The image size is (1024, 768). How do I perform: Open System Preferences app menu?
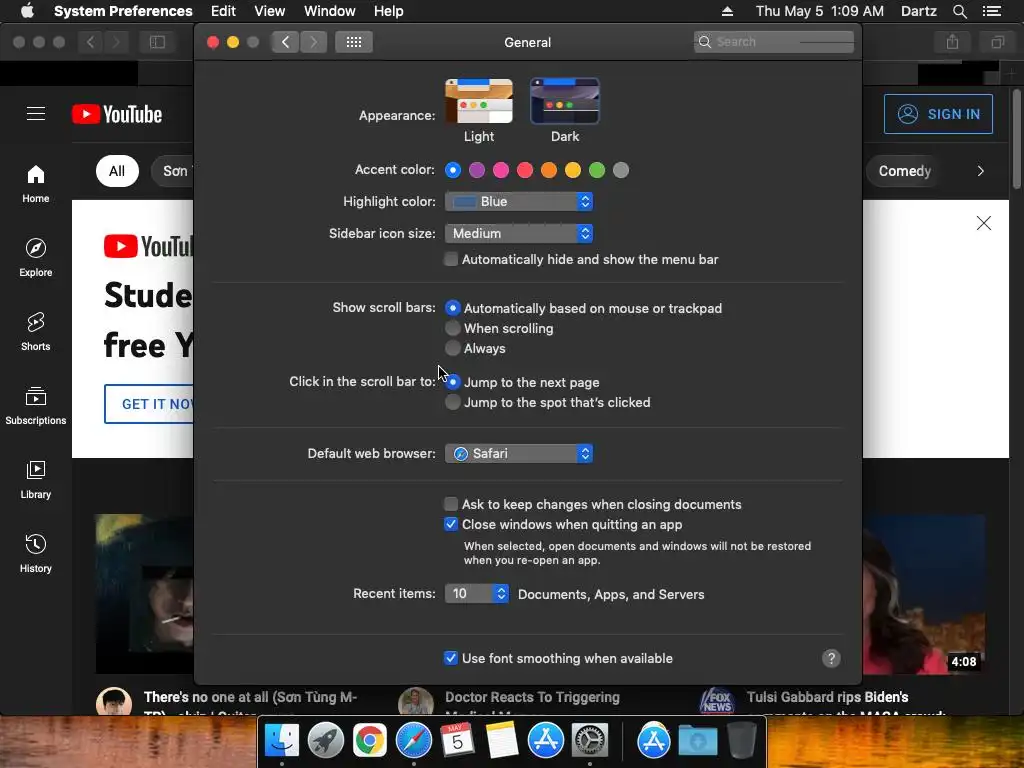[x=123, y=11]
